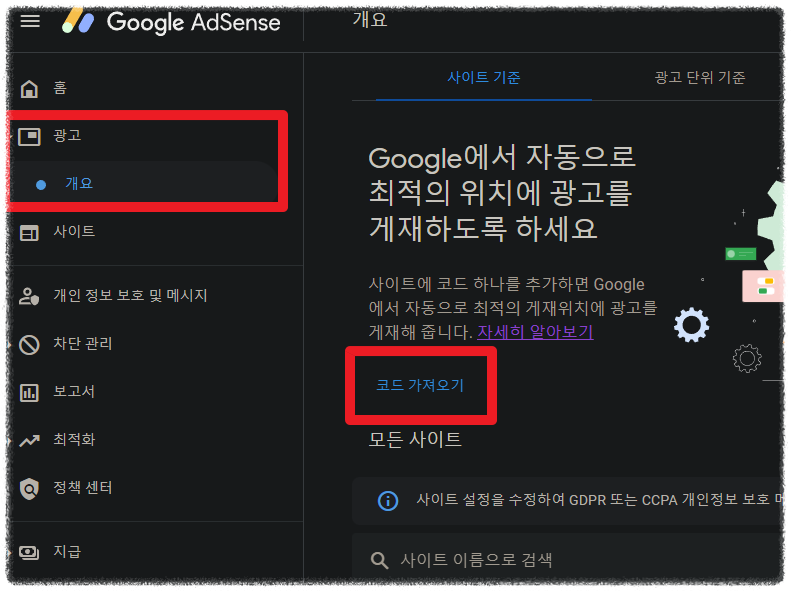The image size is (791, 591).
Task: Open the 보고서 menu item
Action: 74,391
